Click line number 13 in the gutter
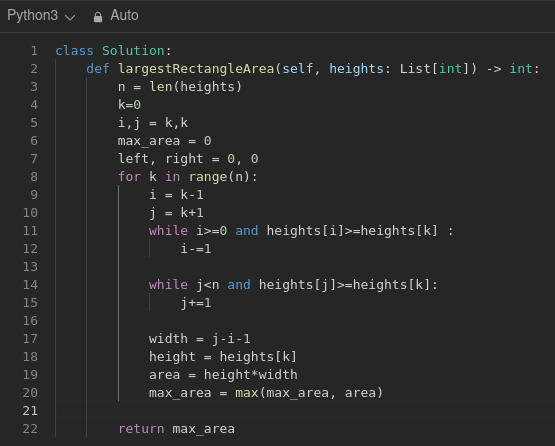This screenshot has width=555, height=446. [30, 267]
